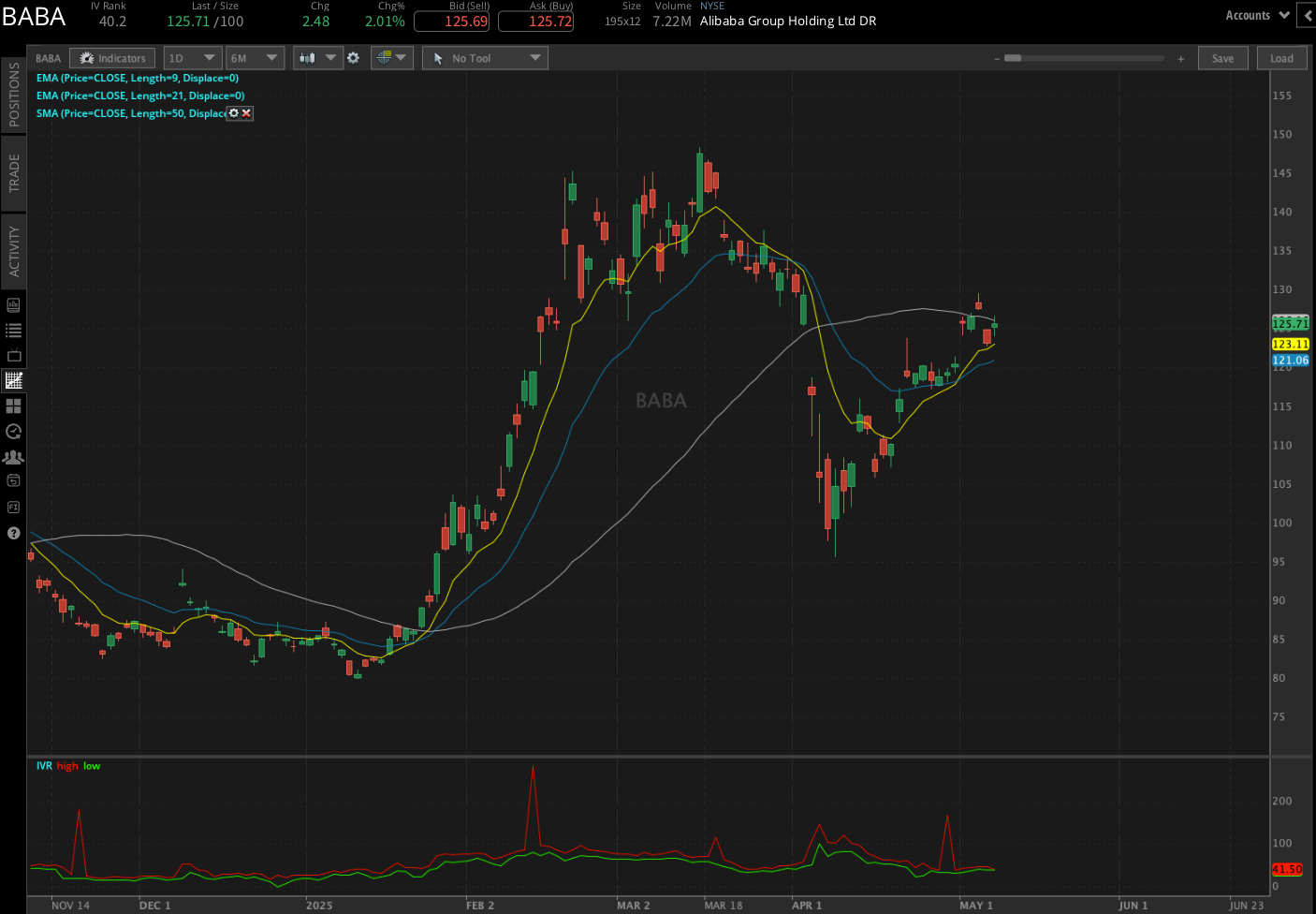The width and height of the screenshot is (1316, 914).
Task: Open chart settings gear in toolbar
Action: click(x=353, y=58)
